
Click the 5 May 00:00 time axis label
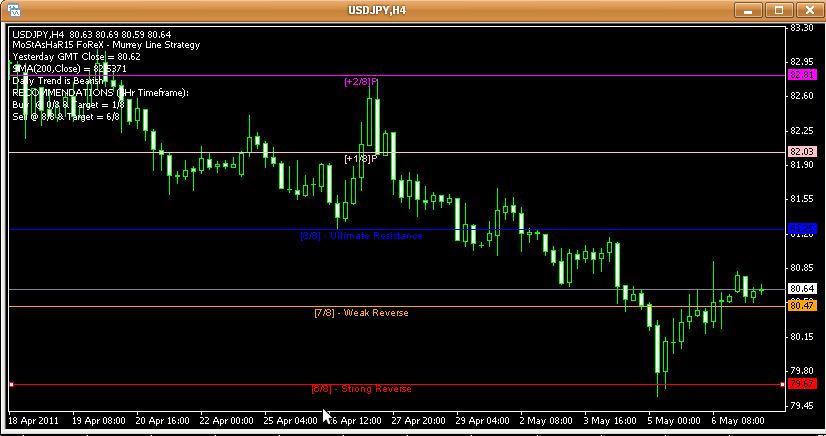click(674, 421)
